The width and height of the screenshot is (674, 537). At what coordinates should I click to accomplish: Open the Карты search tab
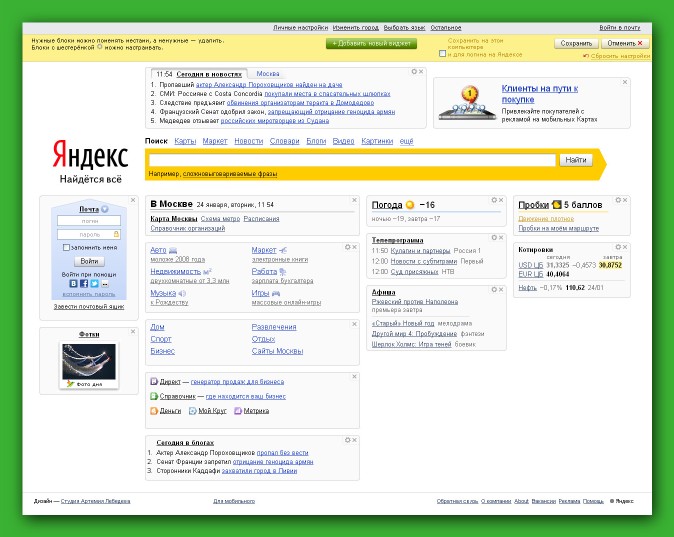click(185, 141)
